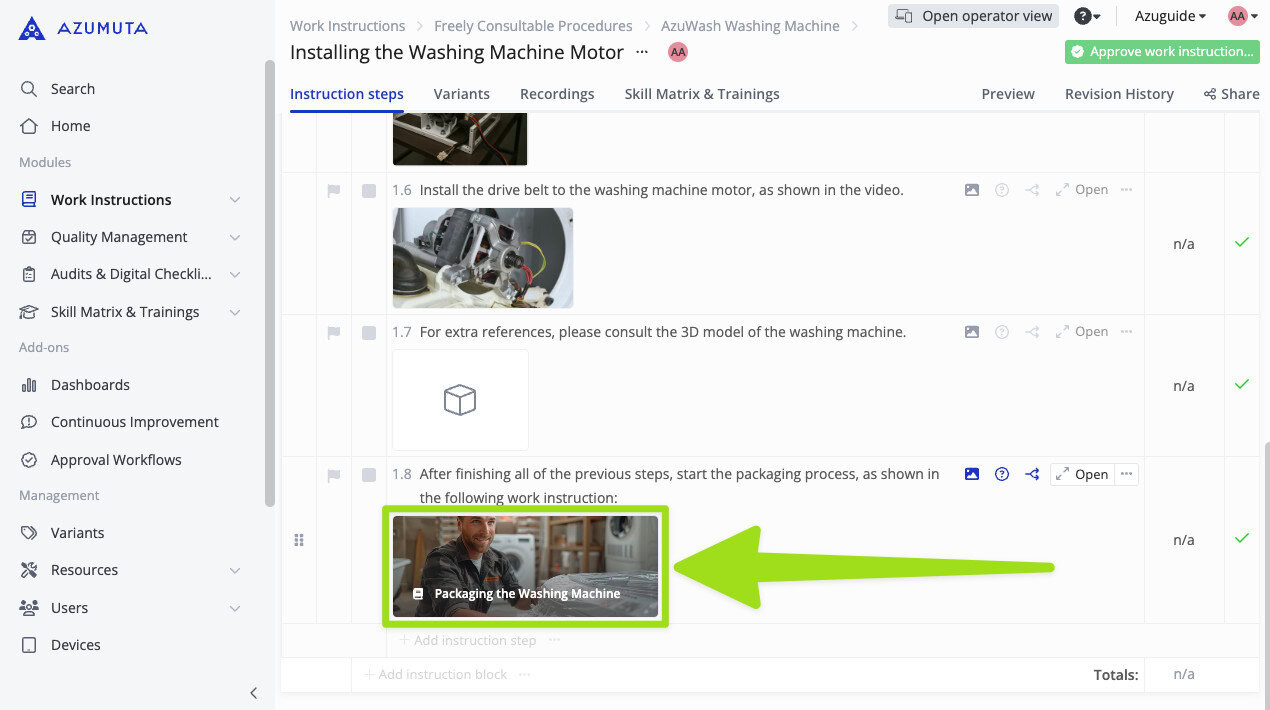This screenshot has height=710, width=1270.
Task: Check the checkbox for step 1.6
Action: (x=368, y=190)
